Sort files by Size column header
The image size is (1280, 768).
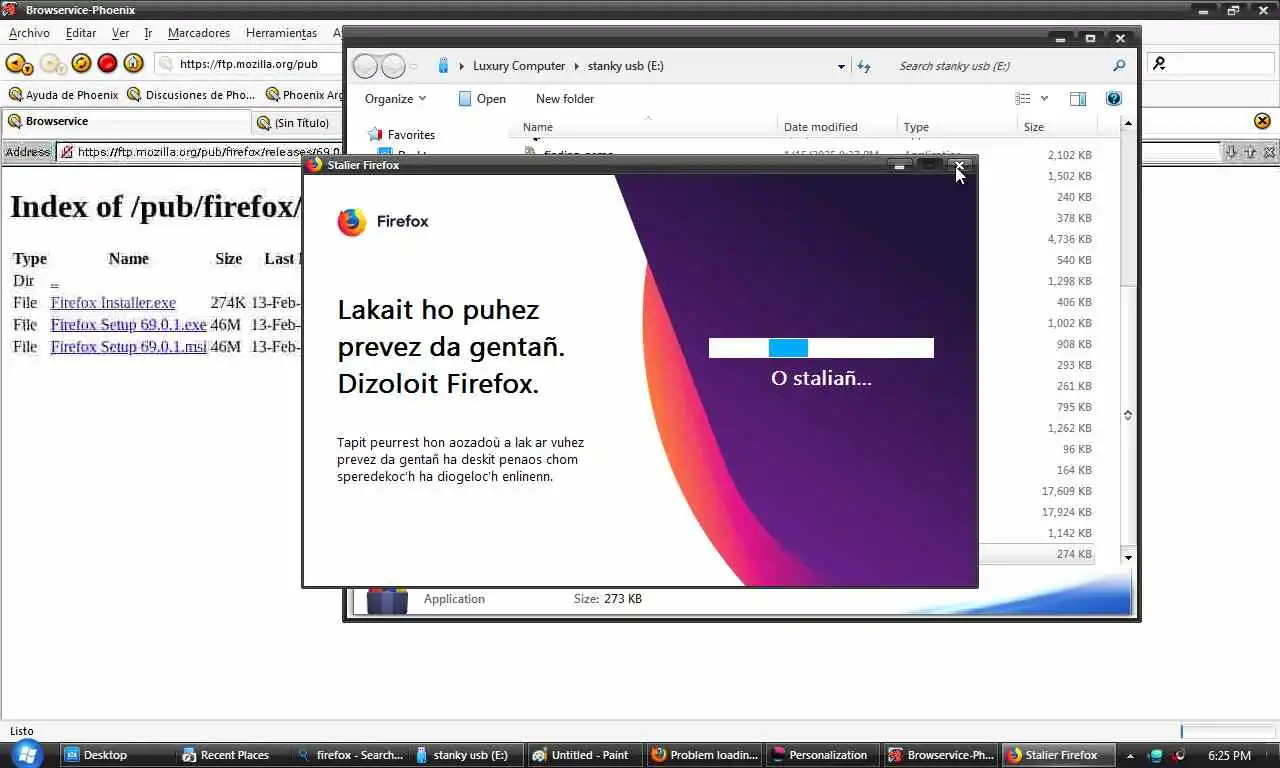[x=1057, y=127]
